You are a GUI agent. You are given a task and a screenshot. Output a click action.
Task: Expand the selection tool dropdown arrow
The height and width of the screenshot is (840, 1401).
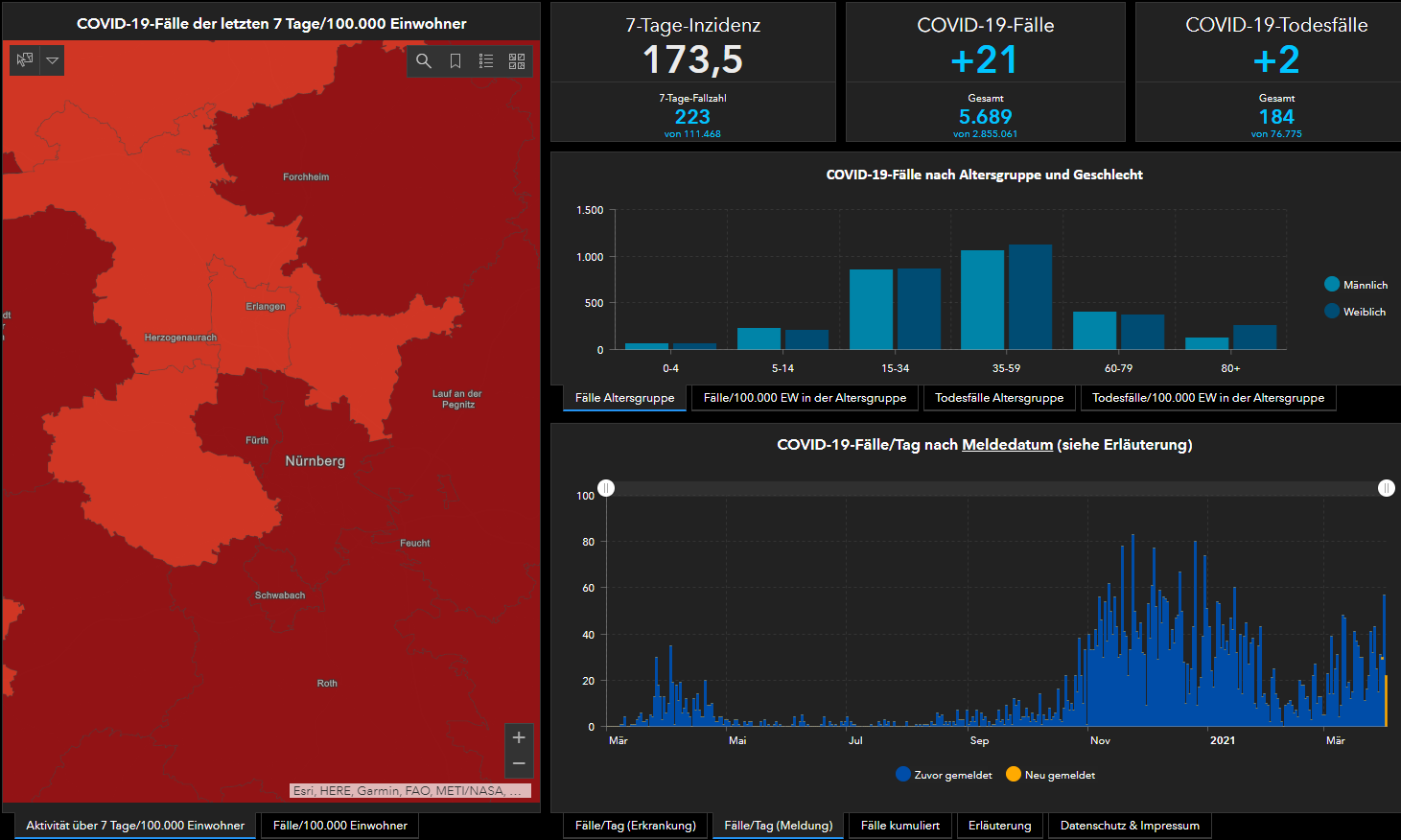53,60
